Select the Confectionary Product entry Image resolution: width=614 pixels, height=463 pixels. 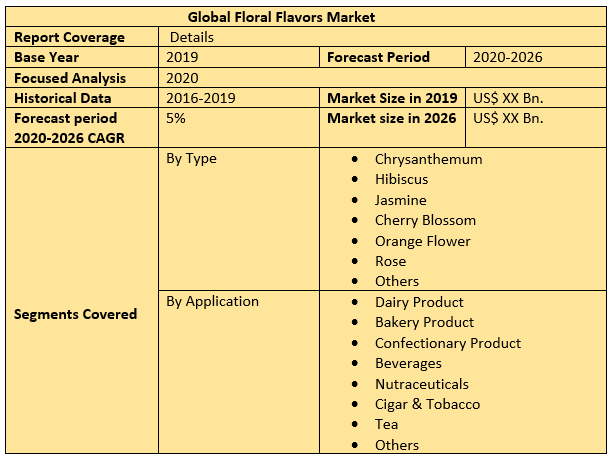pyautogui.click(x=447, y=343)
